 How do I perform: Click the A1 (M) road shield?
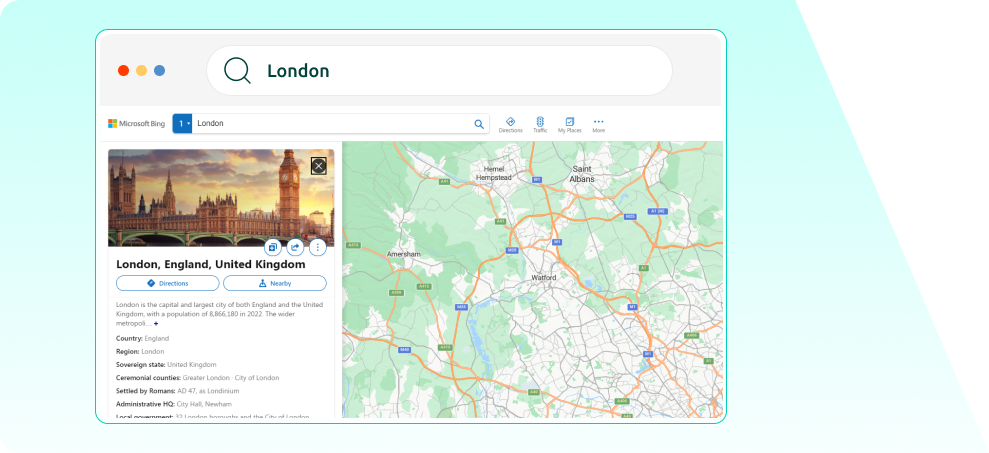(x=658, y=211)
